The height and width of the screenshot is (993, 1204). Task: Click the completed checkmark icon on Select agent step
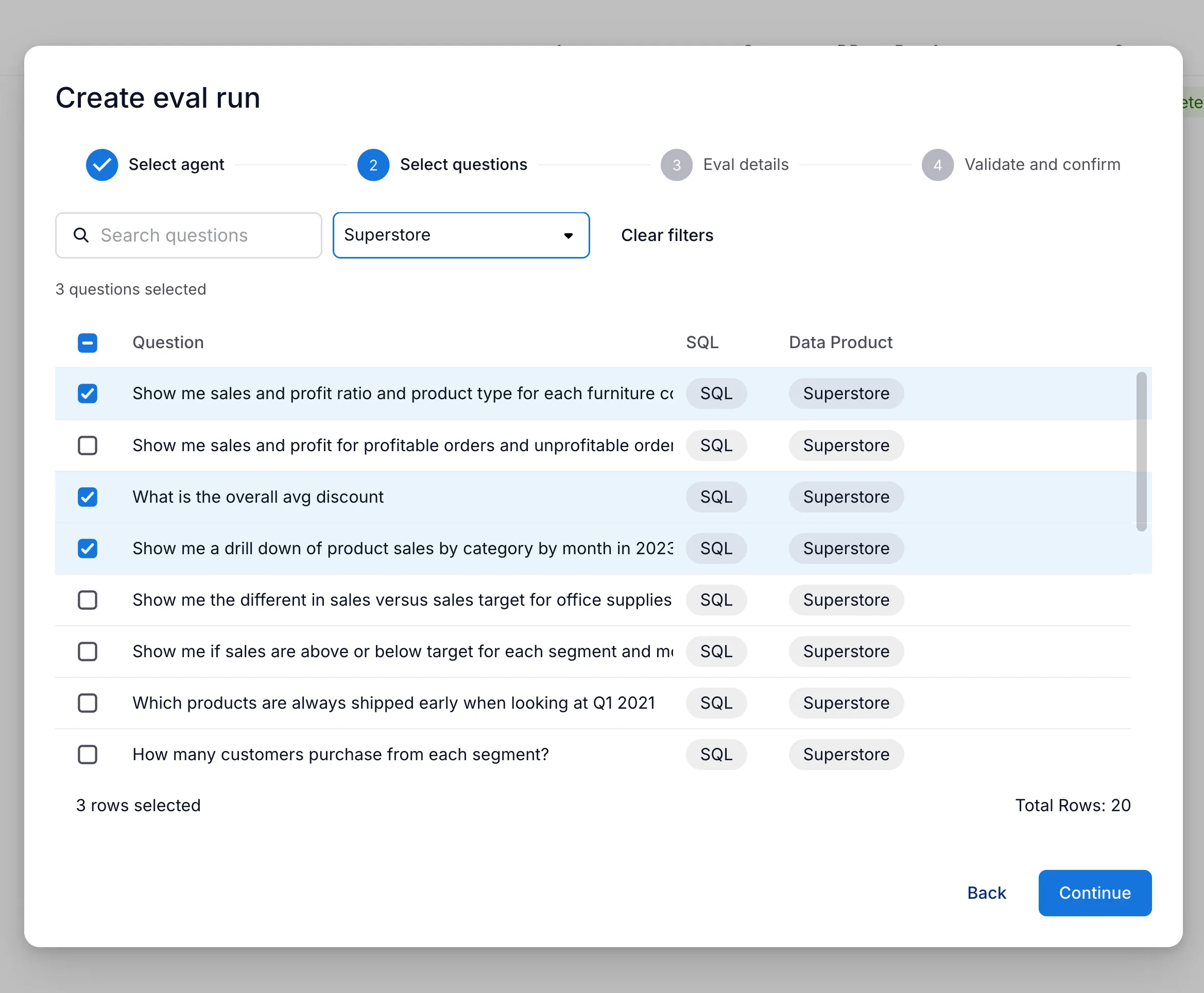102,165
